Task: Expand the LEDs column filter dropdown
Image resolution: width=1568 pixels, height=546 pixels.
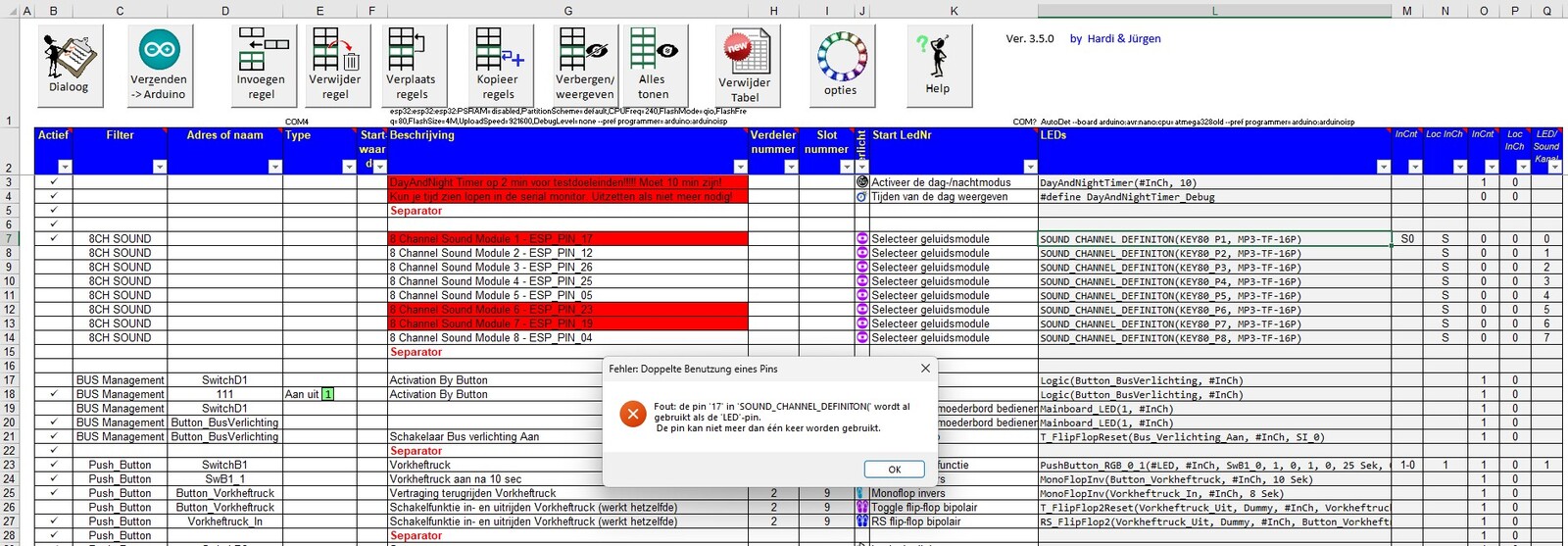Action: [1383, 167]
